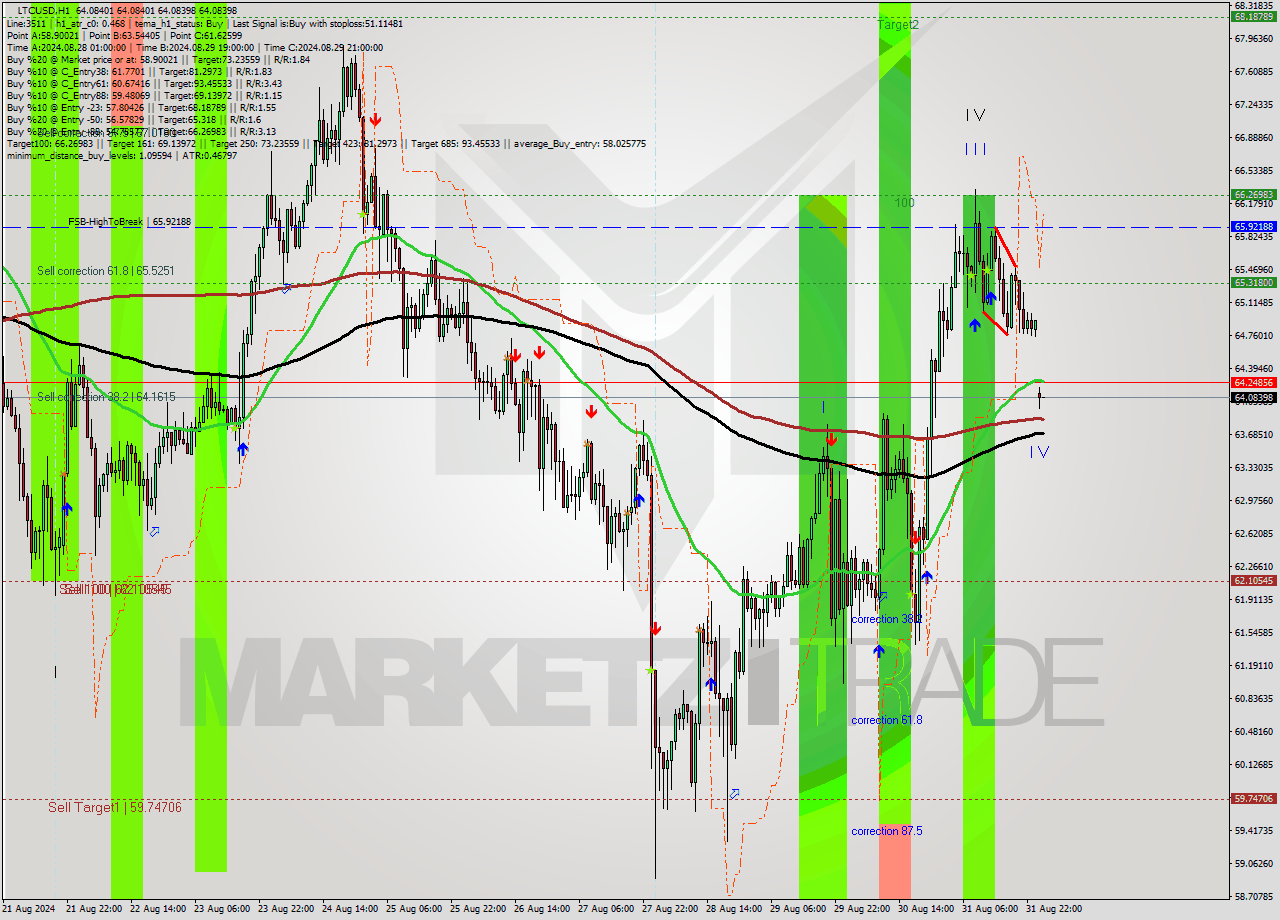
Task: Click the 100 level label on green band
Action: [904, 203]
